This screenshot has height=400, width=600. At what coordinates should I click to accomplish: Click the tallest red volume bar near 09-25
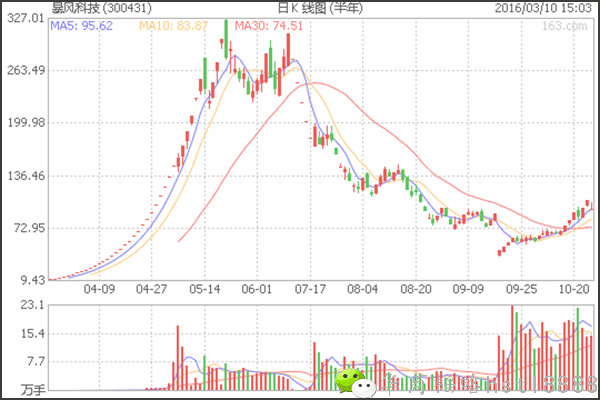[512, 348]
